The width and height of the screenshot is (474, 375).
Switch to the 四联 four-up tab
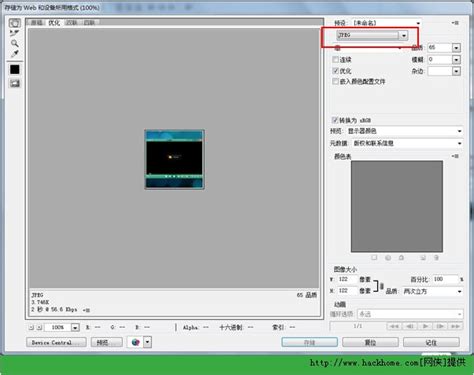click(x=89, y=23)
